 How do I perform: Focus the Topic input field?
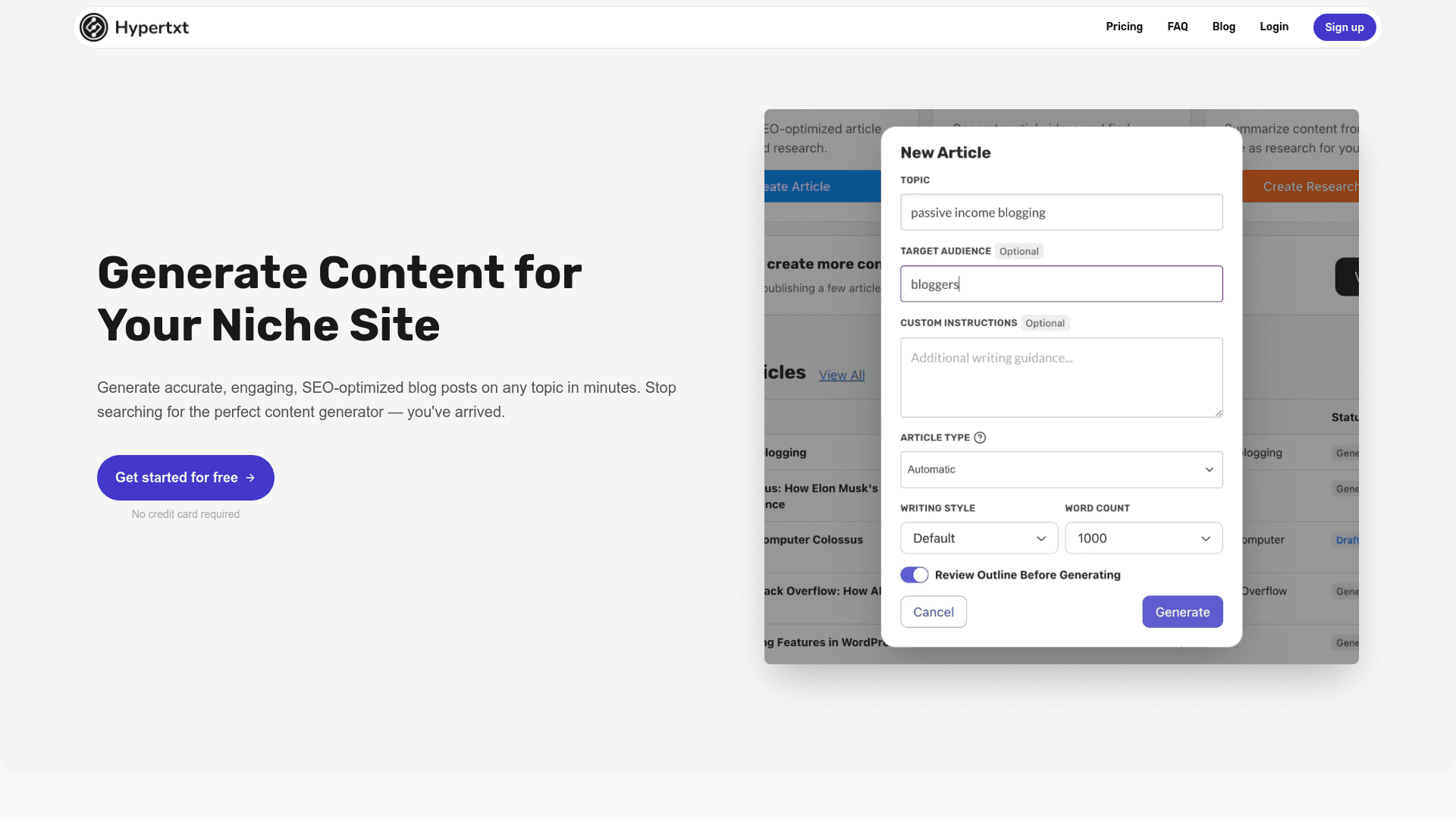[x=1060, y=212]
